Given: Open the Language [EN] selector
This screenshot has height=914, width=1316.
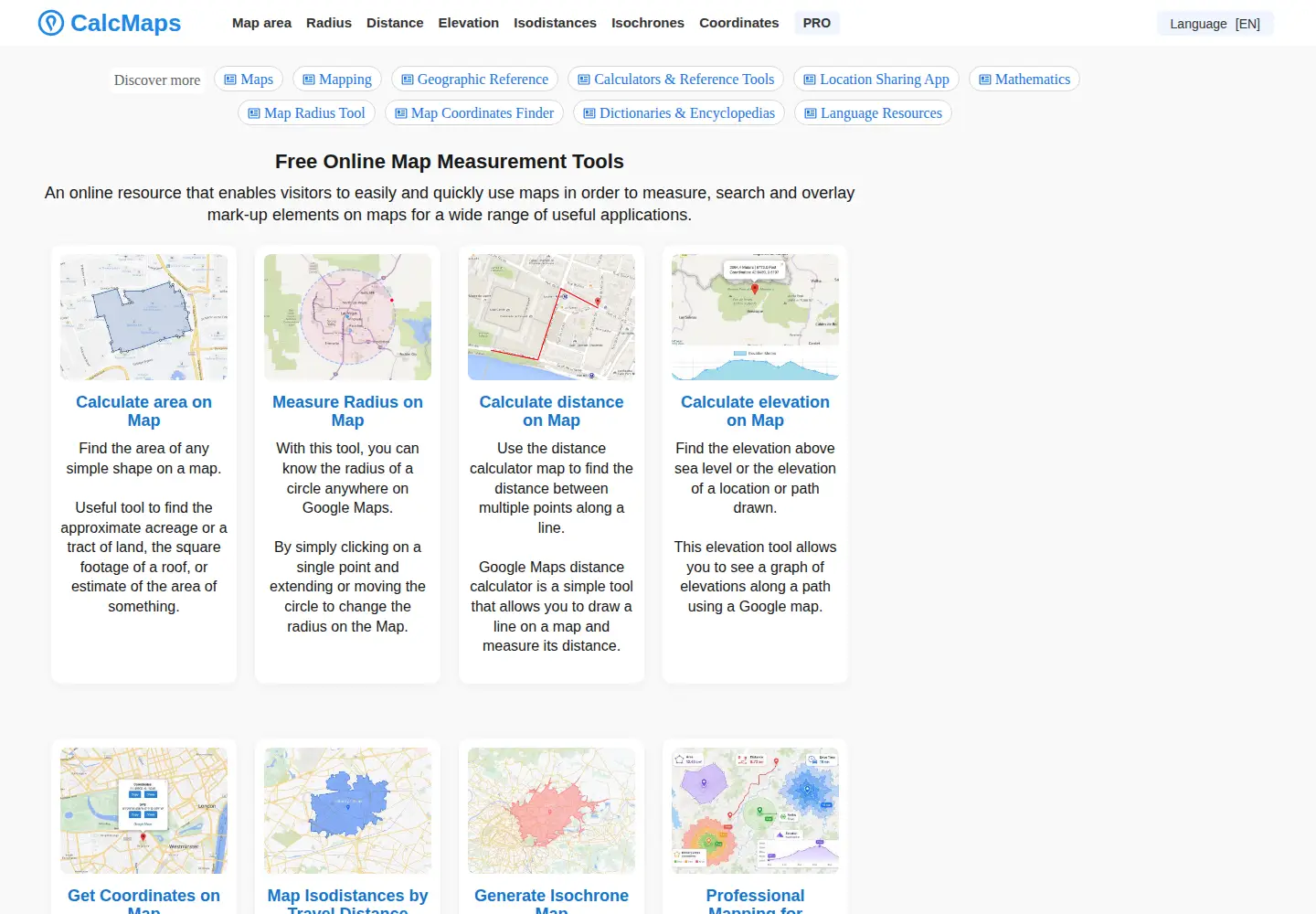Looking at the screenshot, I should pos(1215,24).
